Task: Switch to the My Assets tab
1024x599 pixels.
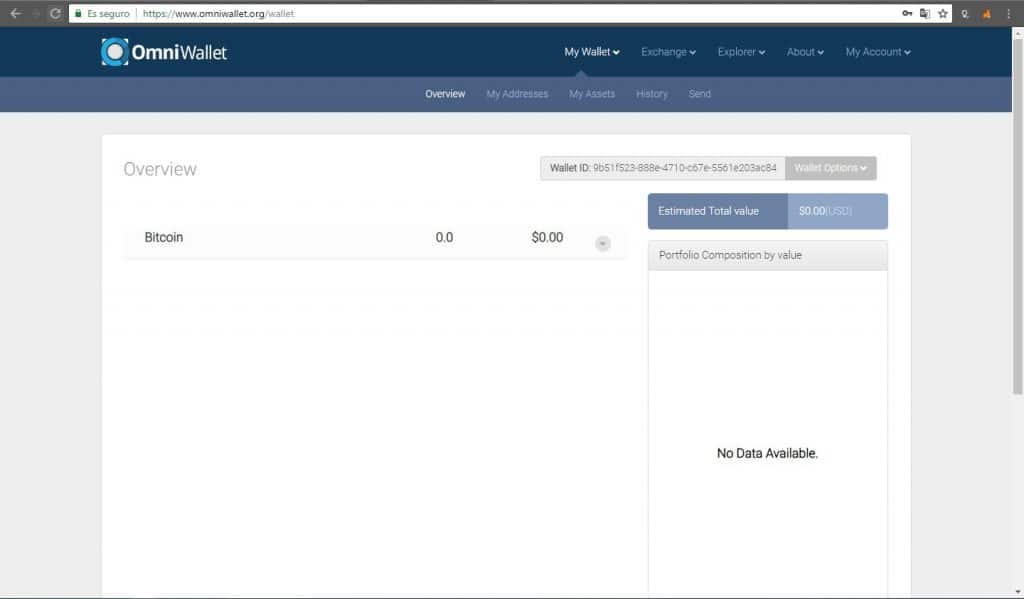Action: [592, 94]
